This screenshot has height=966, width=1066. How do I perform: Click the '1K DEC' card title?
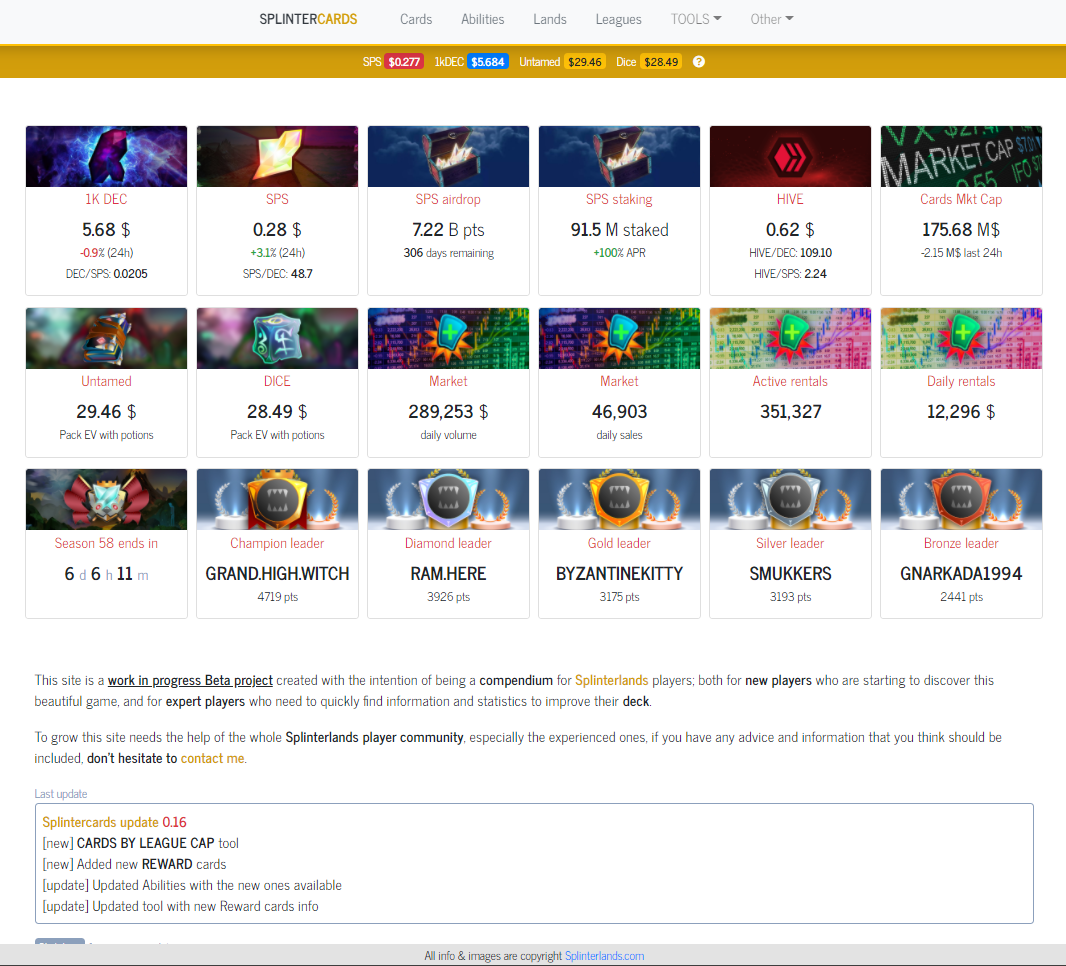(106, 199)
